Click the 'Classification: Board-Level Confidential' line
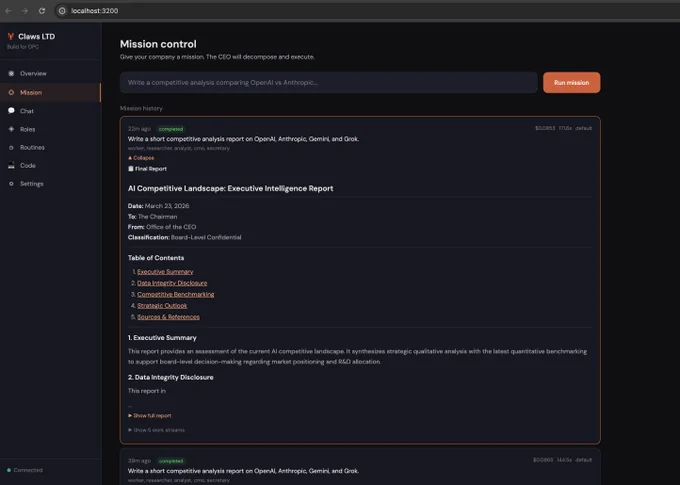680x485 pixels. pos(185,237)
